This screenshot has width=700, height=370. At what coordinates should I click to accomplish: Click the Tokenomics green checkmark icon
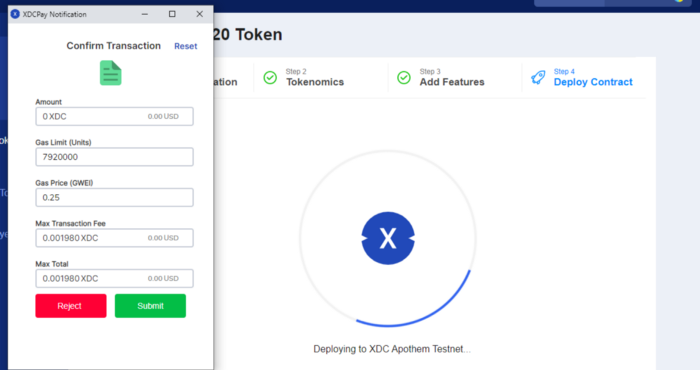(270, 78)
